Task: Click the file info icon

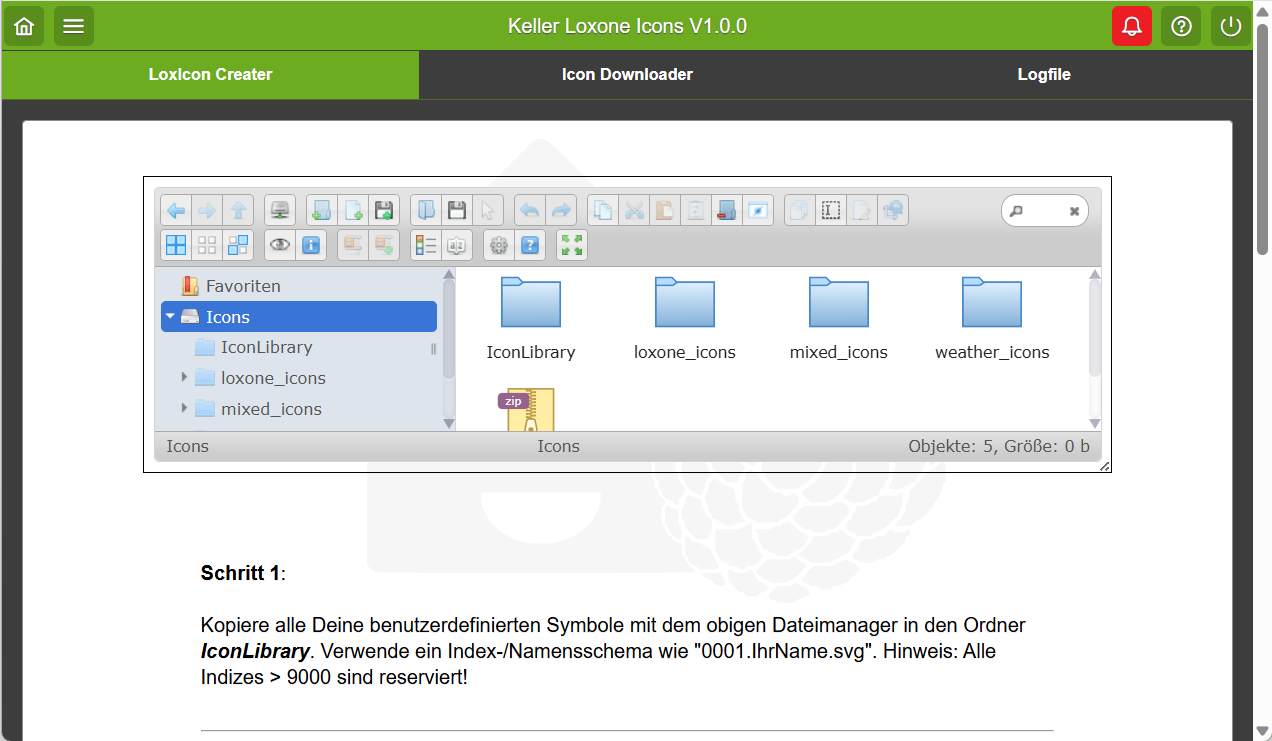Action: pos(311,244)
